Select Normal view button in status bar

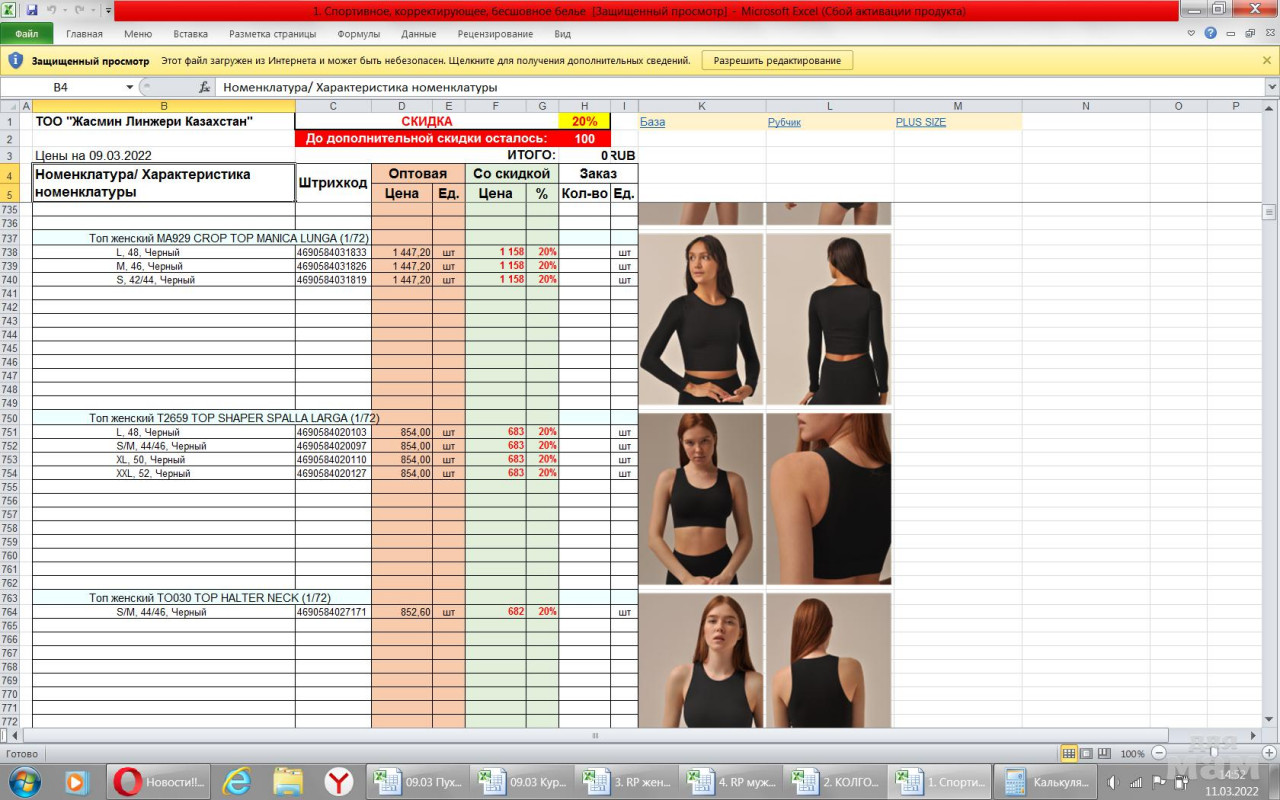(1069, 753)
